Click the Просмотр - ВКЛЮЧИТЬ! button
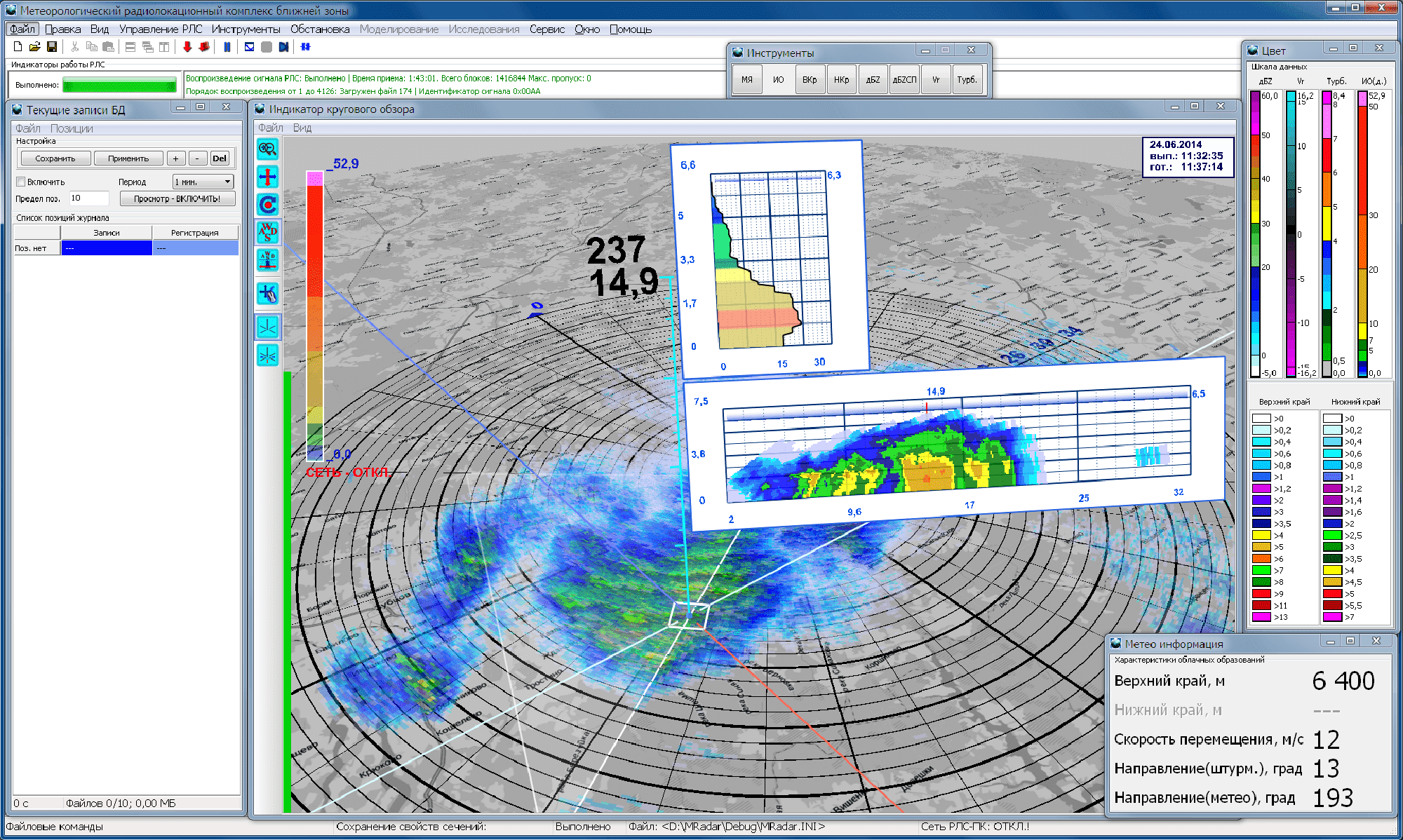This screenshot has width=1403, height=840. click(177, 199)
